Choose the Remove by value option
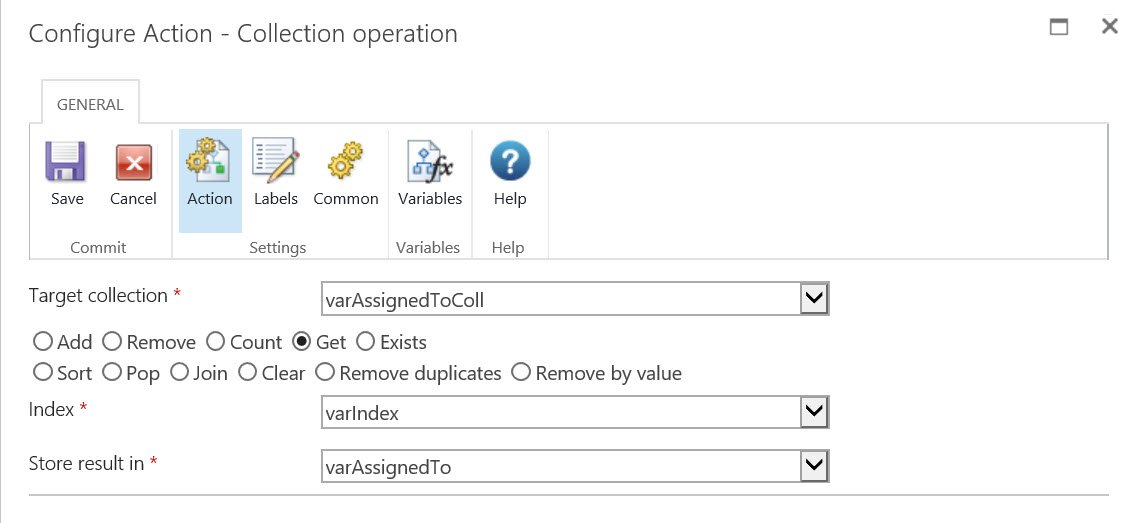Screen dimensions: 1140x523 point(521,373)
